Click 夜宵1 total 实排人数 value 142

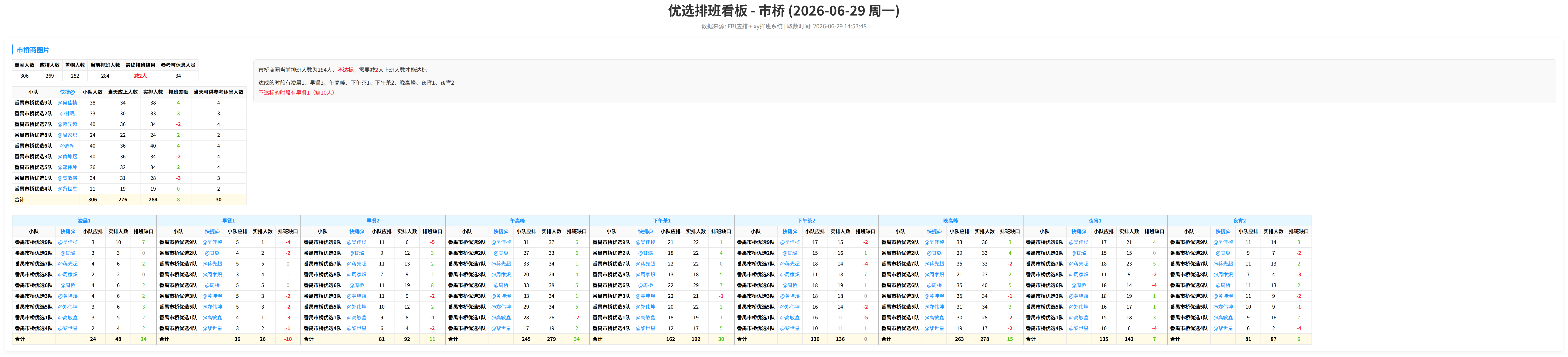click(x=1129, y=339)
